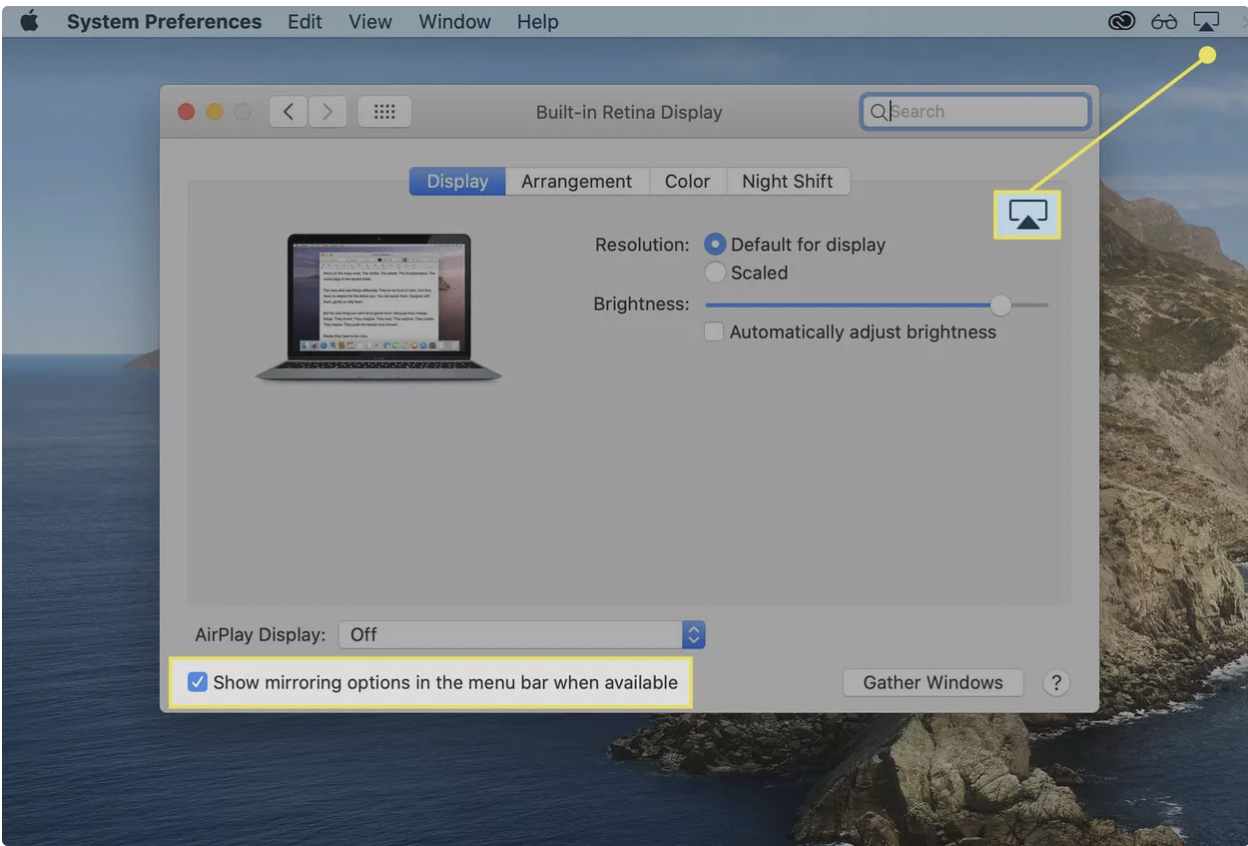Viewport: 1248px width, 846px height.
Task: Open the Creative Cloud menu bar icon
Action: 1122,21
